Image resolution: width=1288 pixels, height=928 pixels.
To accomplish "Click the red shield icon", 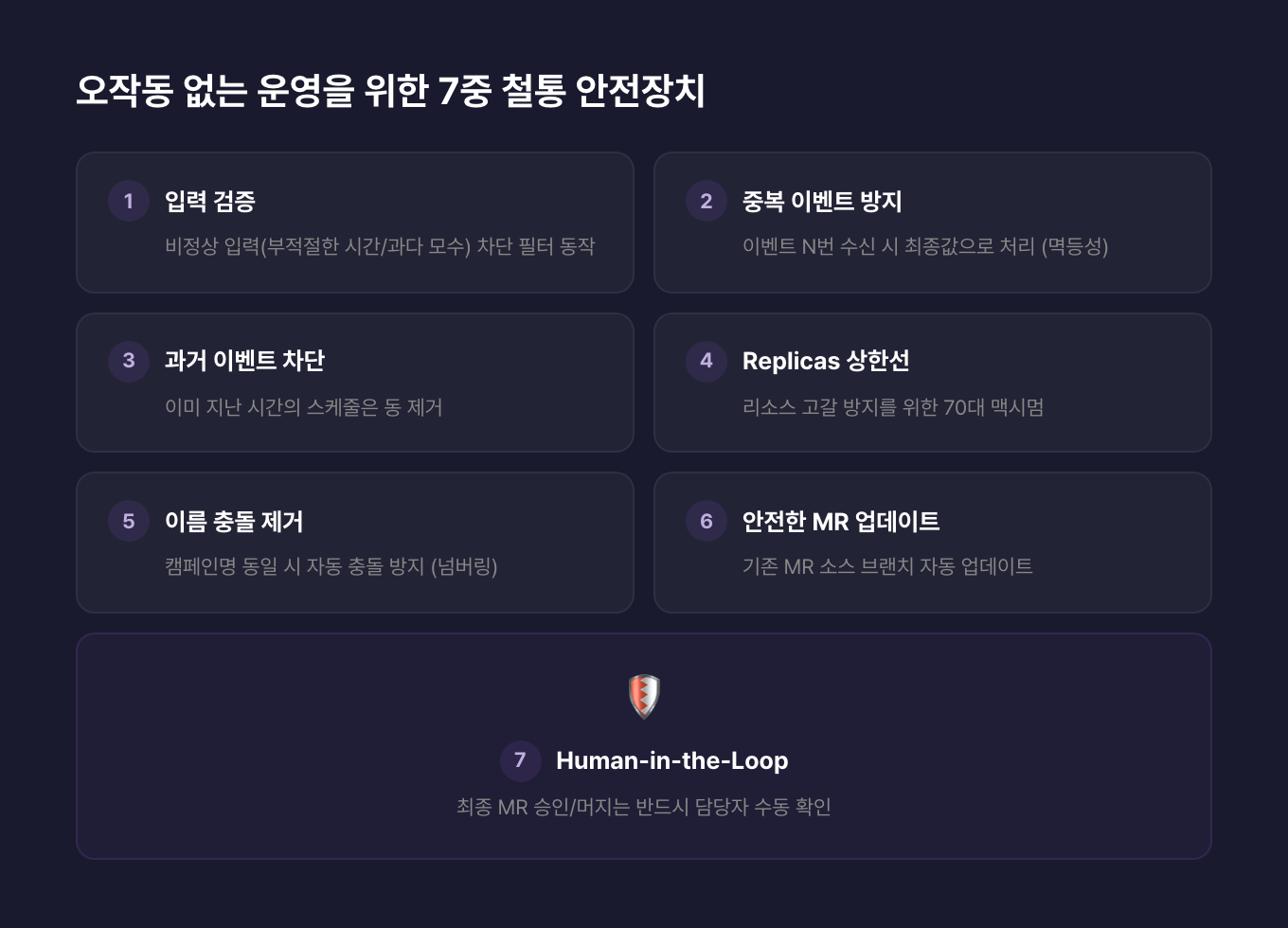I will 644,696.
